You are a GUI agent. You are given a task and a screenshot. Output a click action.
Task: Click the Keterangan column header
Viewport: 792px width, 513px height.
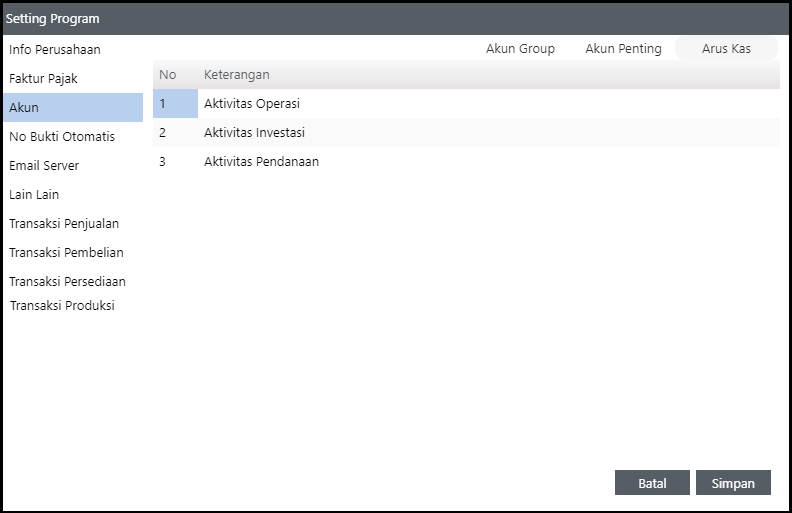click(x=237, y=75)
